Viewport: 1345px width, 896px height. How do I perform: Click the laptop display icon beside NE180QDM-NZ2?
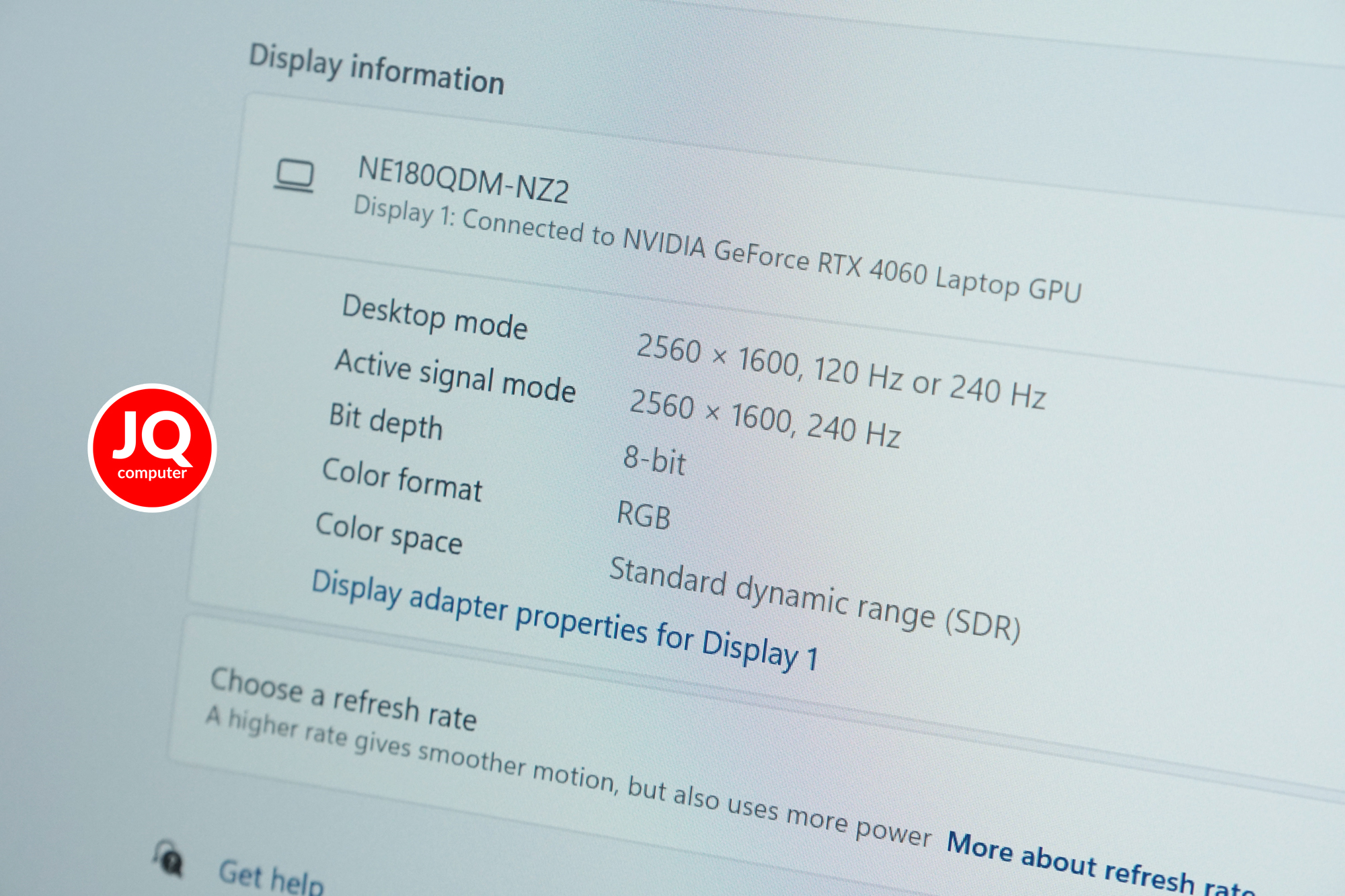point(294,177)
